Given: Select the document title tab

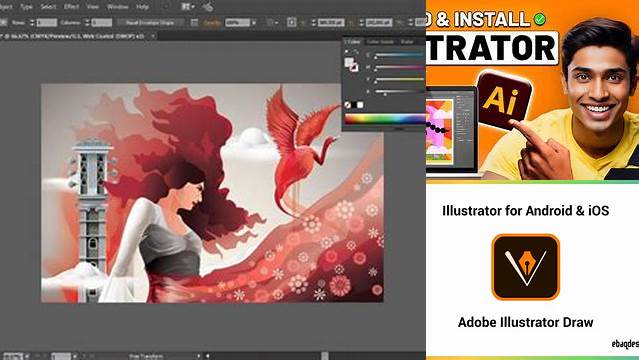Looking at the screenshot, I should pos(73,36).
